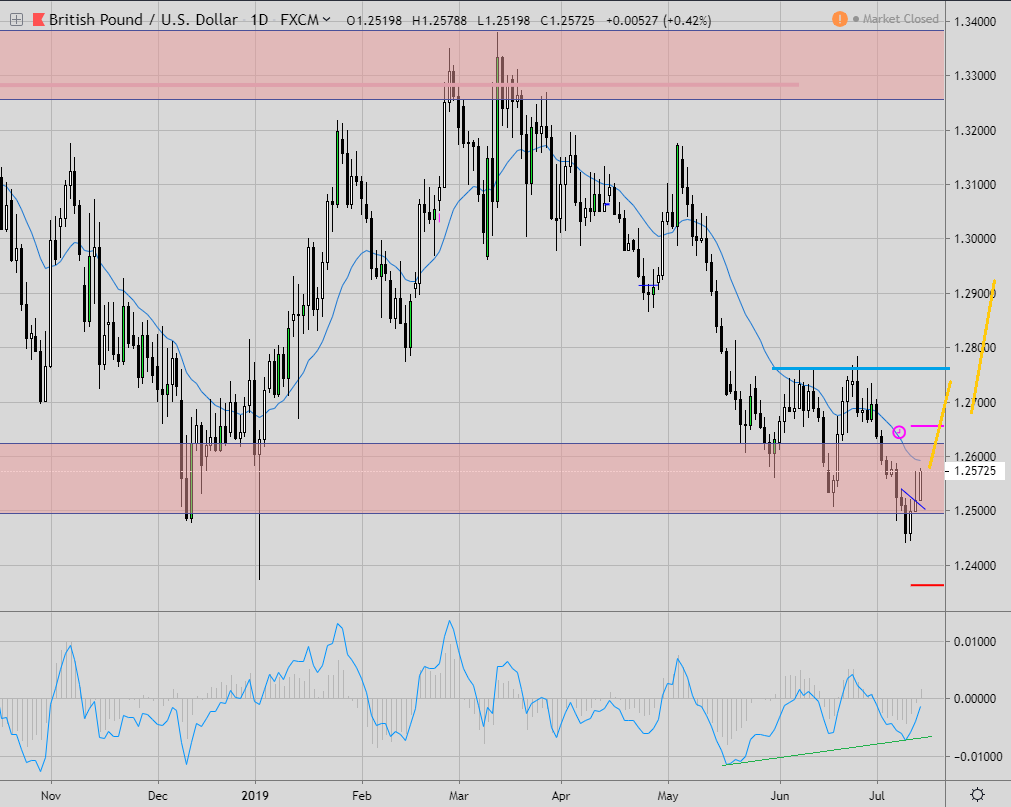Image resolution: width=1011 pixels, height=807 pixels.
Task: Click the low value L1.25198
Action: point(504,21)
